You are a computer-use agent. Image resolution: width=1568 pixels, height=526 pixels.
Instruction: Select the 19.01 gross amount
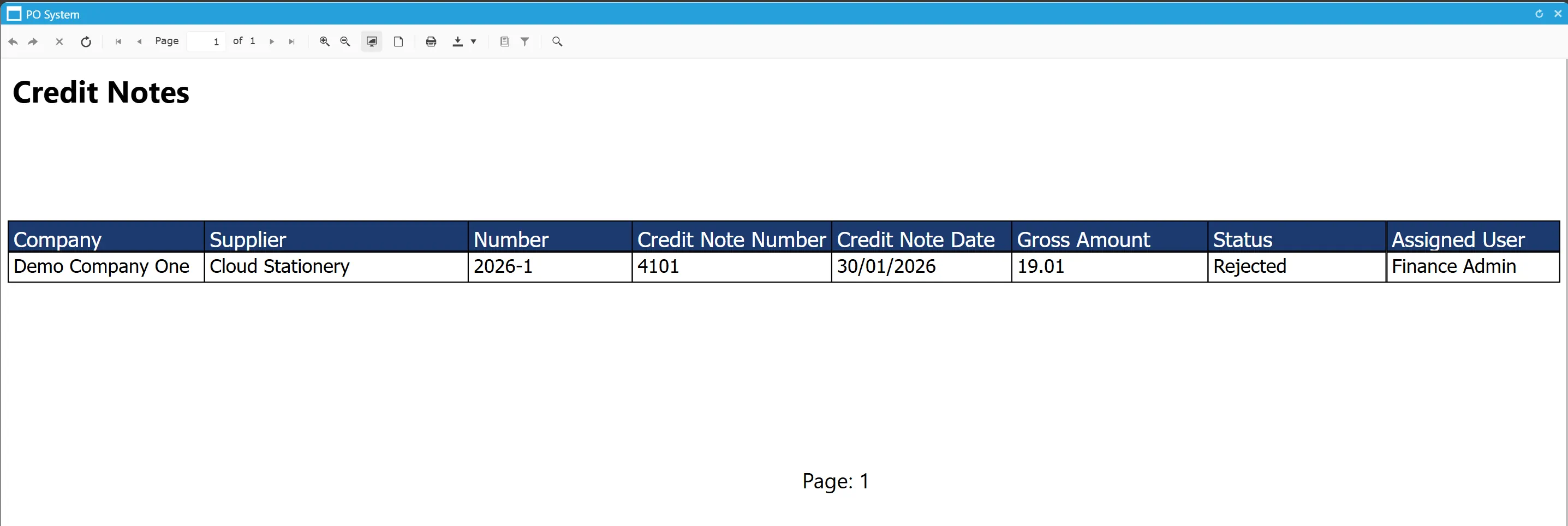coord(1110,267)
